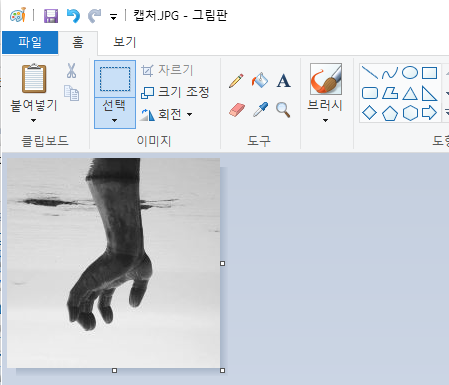Click the scissors cut icon
Viewport: 449px width, 385px height.
(x=71, y=71)
